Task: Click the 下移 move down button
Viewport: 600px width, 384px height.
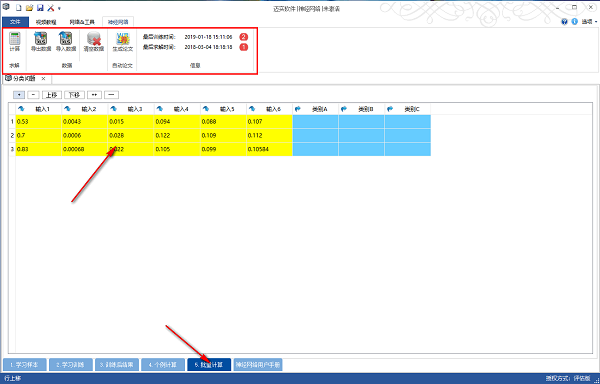Action: coord(74,94)
